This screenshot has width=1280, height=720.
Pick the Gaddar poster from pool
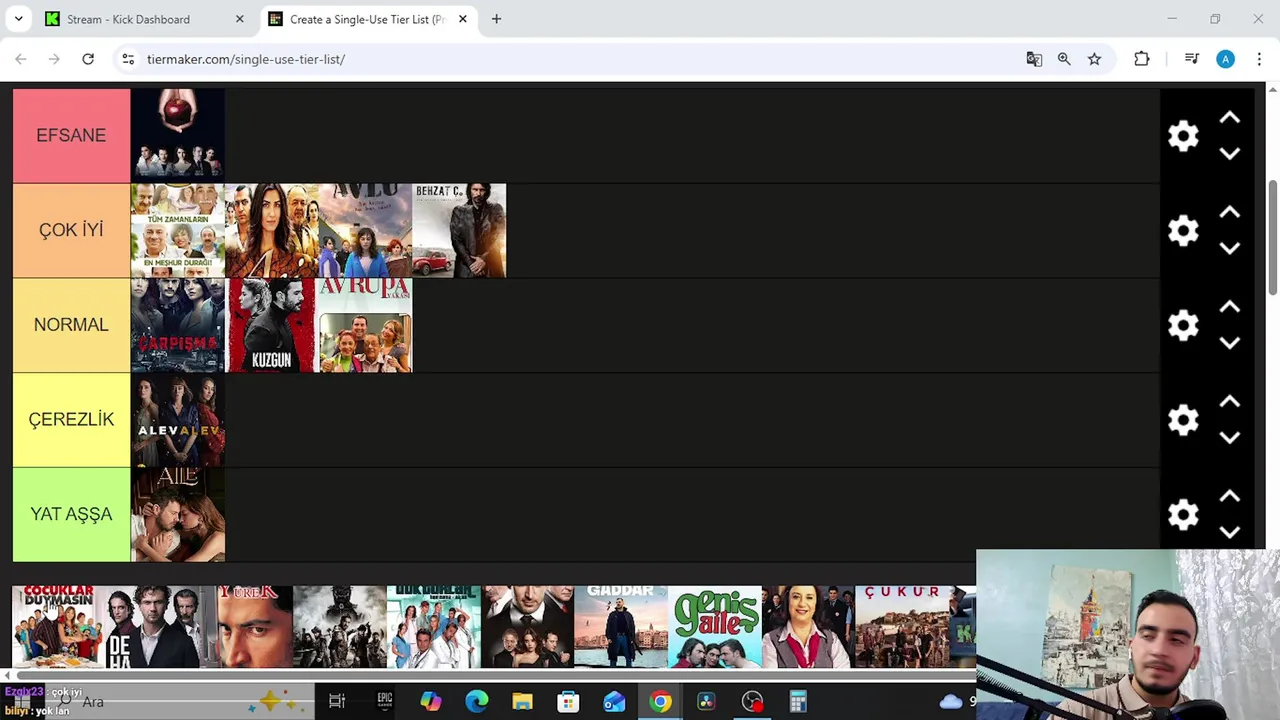pos(620,627)
